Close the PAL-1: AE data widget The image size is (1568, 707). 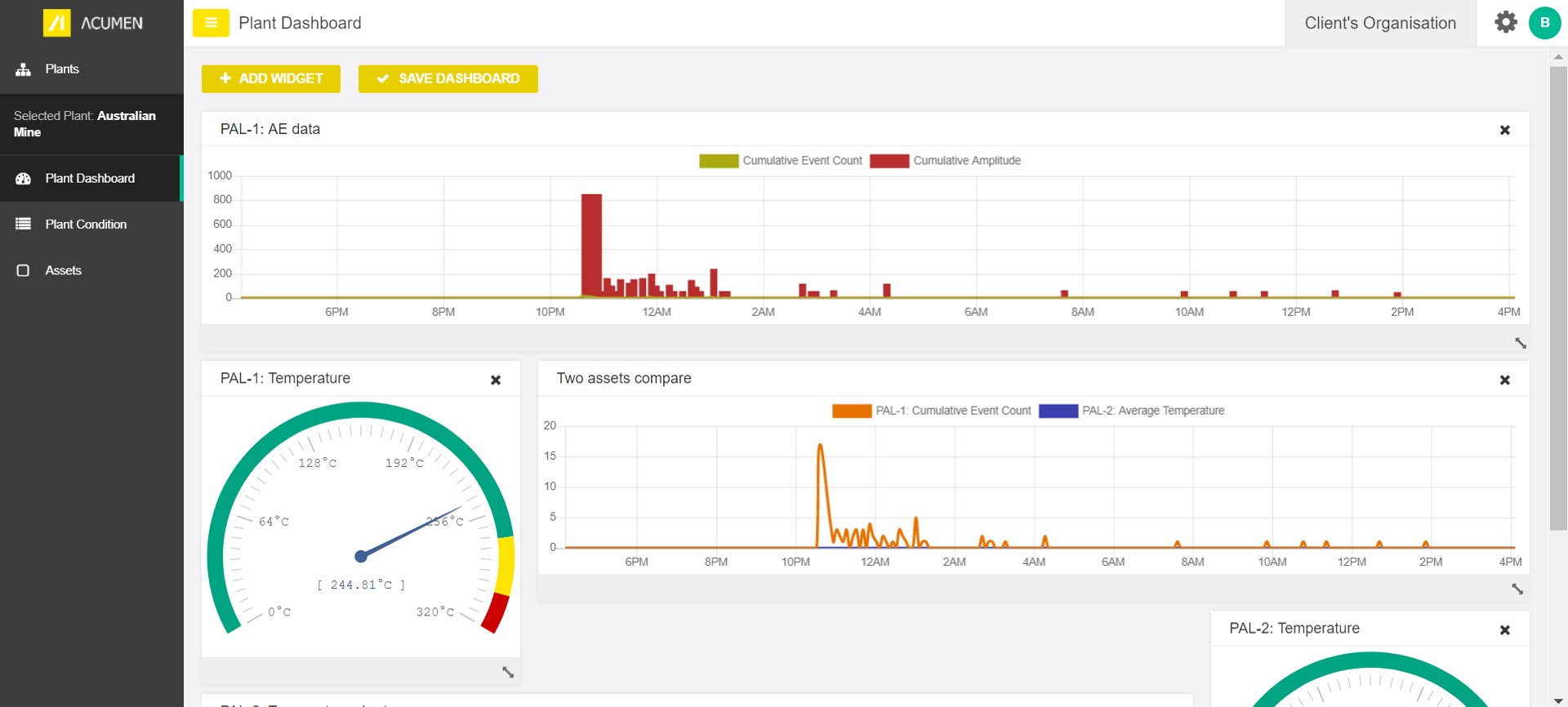click(x=1504, y=130)
